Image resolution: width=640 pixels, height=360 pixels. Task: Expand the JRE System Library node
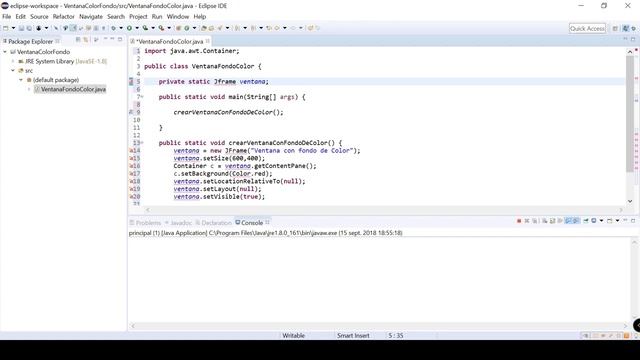coord(13,61)
